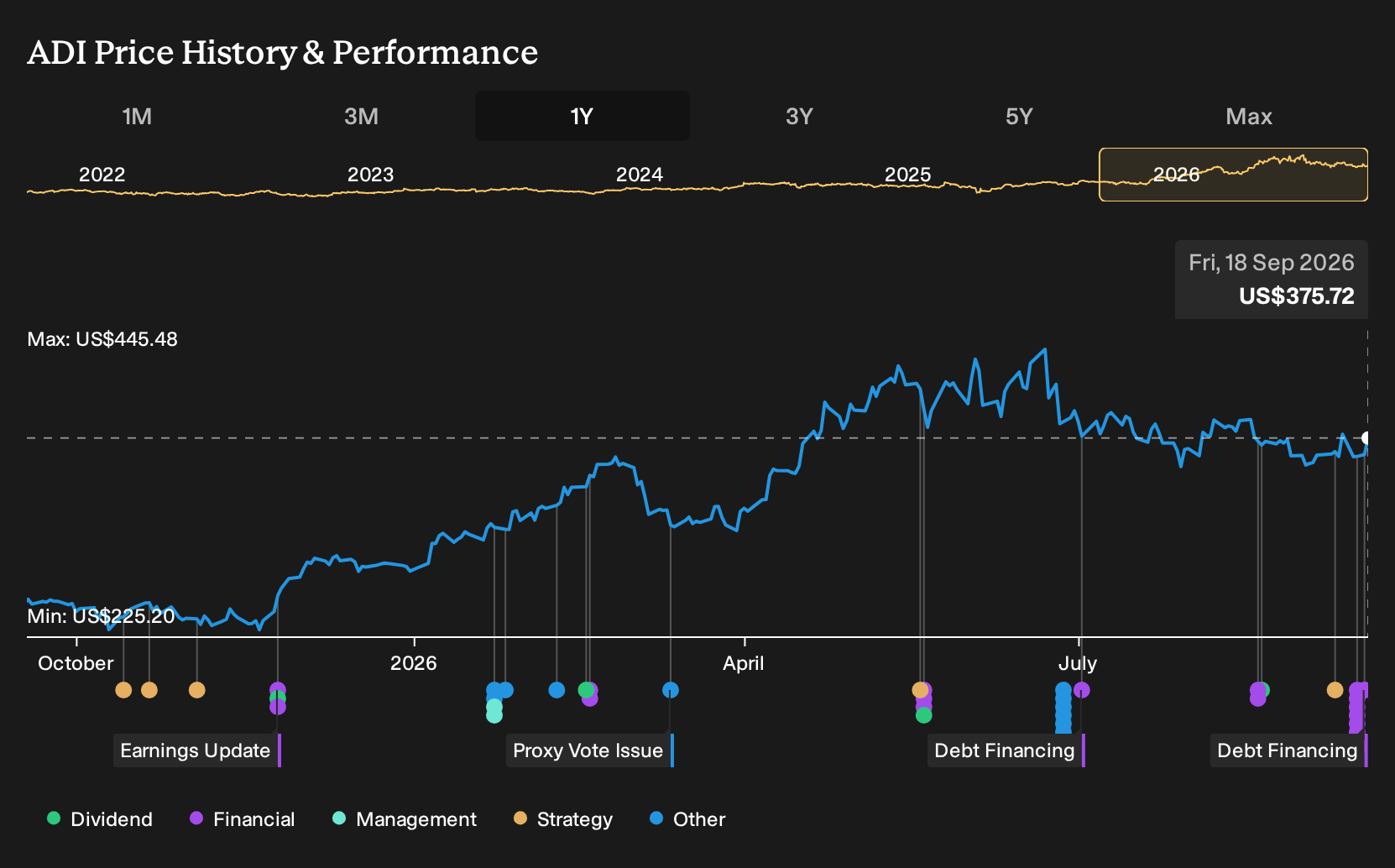Jump to 2024 in the overview strip

639,175
